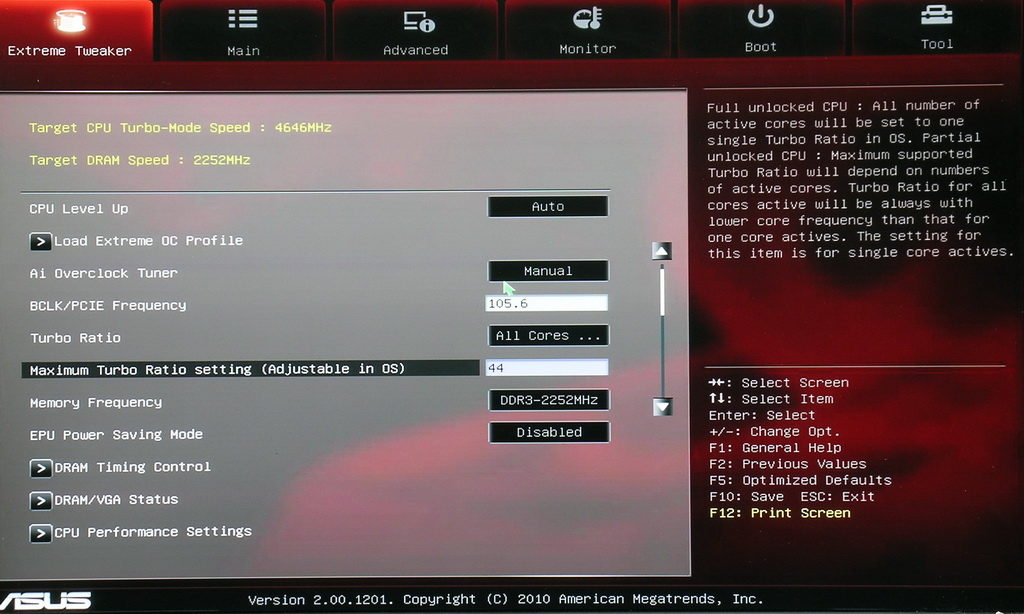Click the F2: Previous Values hint
Image resolution: width=1024 pixels, height=614 pixels.
[788, 464]
